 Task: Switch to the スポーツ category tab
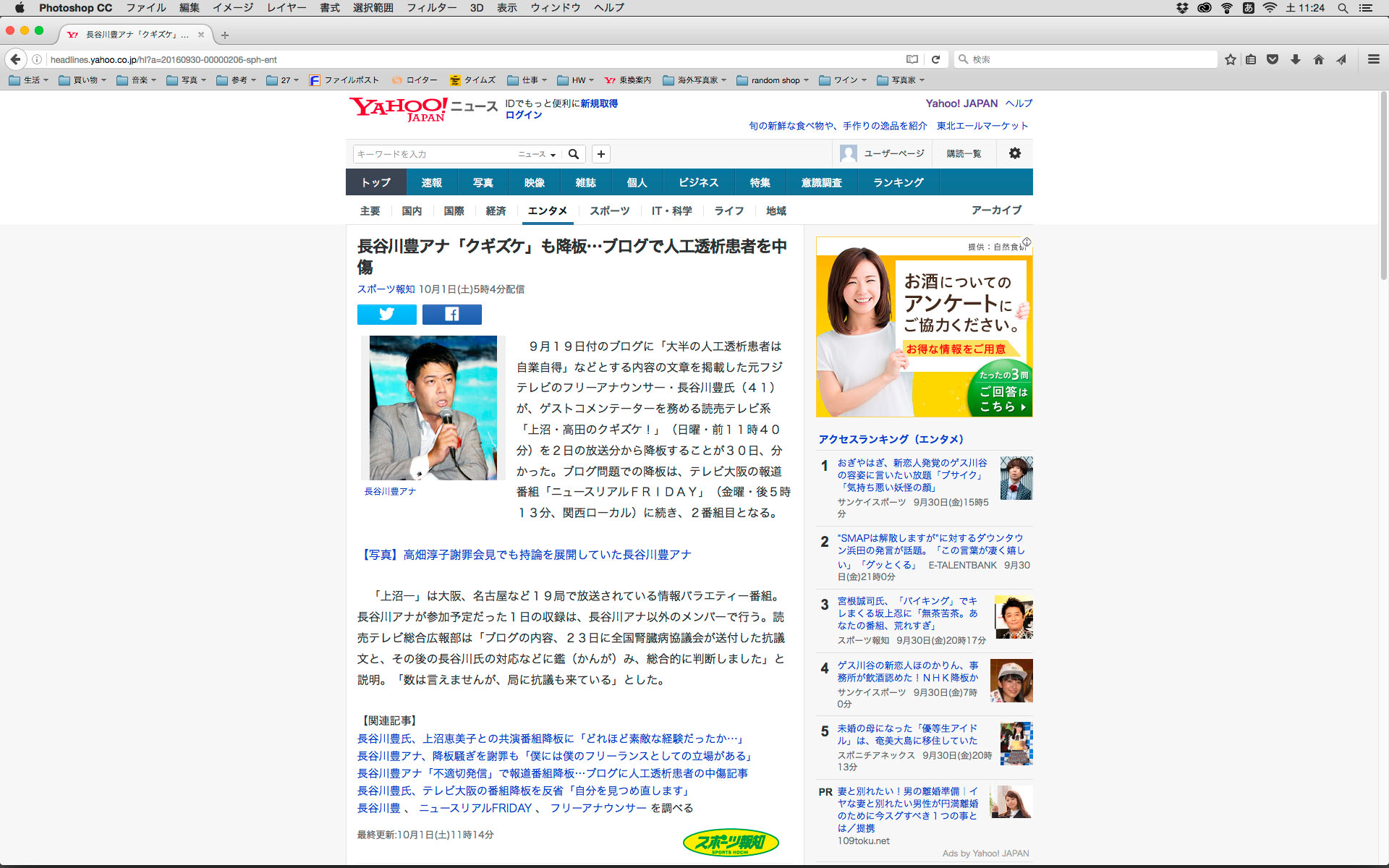tap(609, 210)
